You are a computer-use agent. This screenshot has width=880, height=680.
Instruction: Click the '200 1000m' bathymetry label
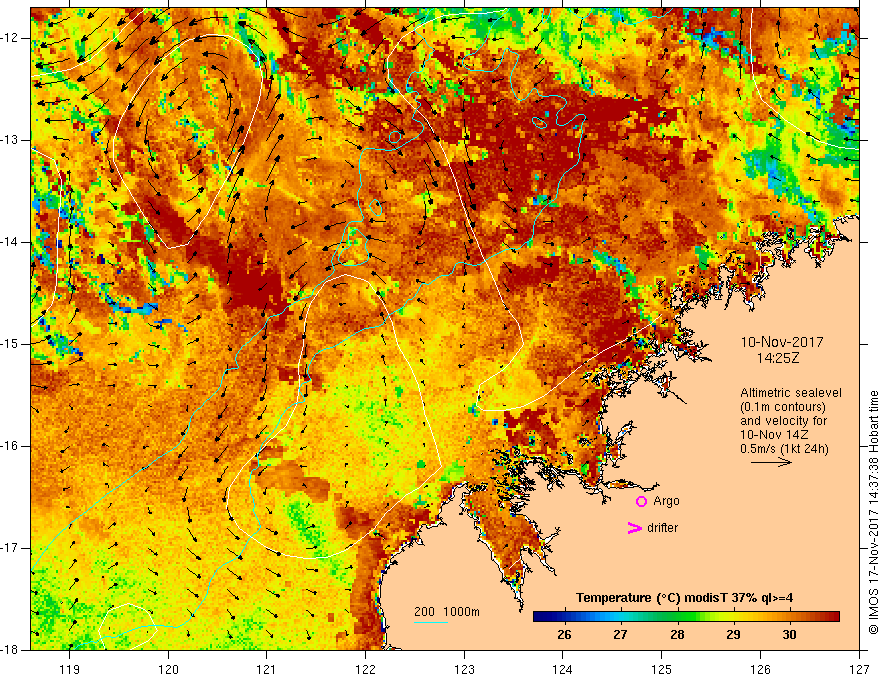pos(447,612)
